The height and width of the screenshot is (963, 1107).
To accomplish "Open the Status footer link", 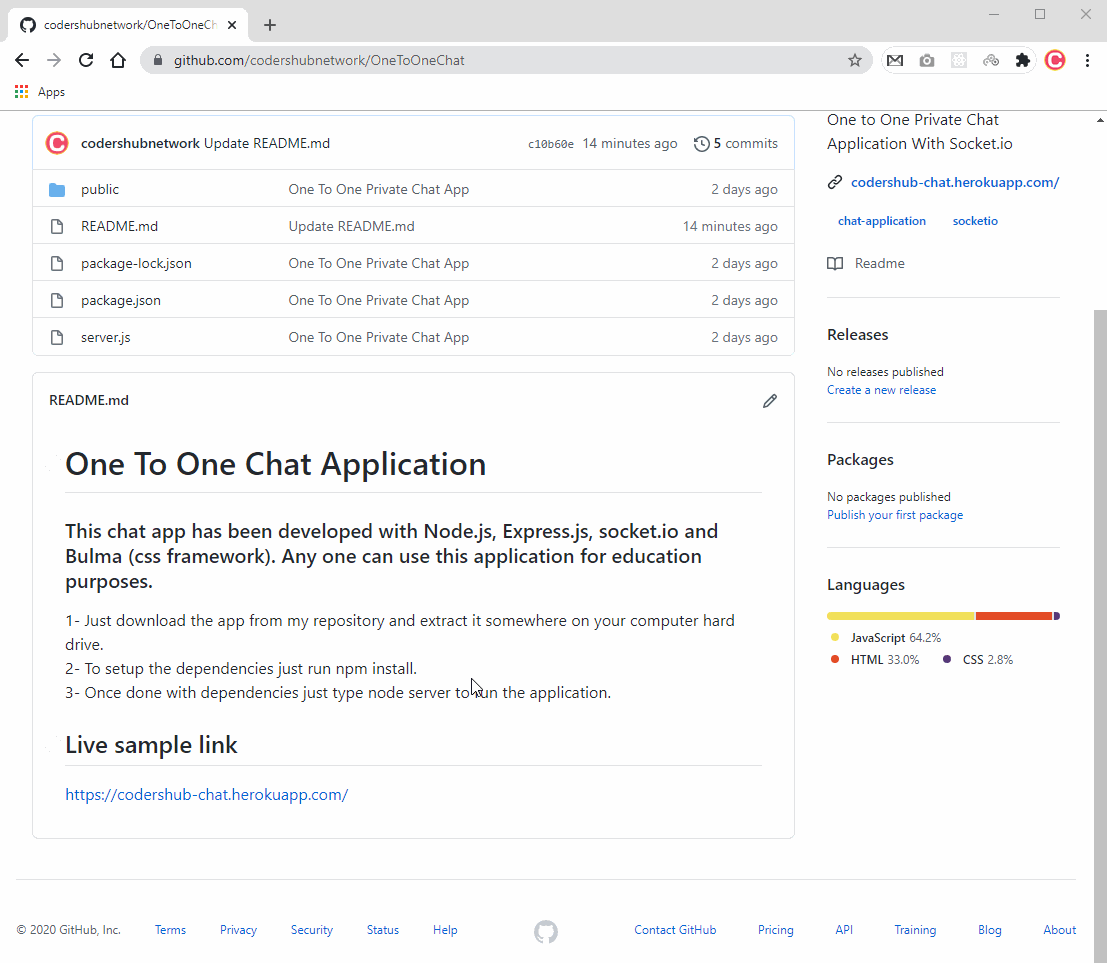I will [x=383, y=930].
